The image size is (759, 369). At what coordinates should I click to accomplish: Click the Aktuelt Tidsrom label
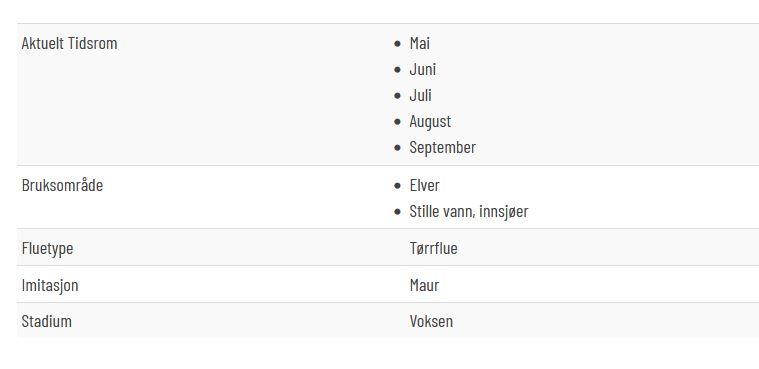(x=69, y=43)
